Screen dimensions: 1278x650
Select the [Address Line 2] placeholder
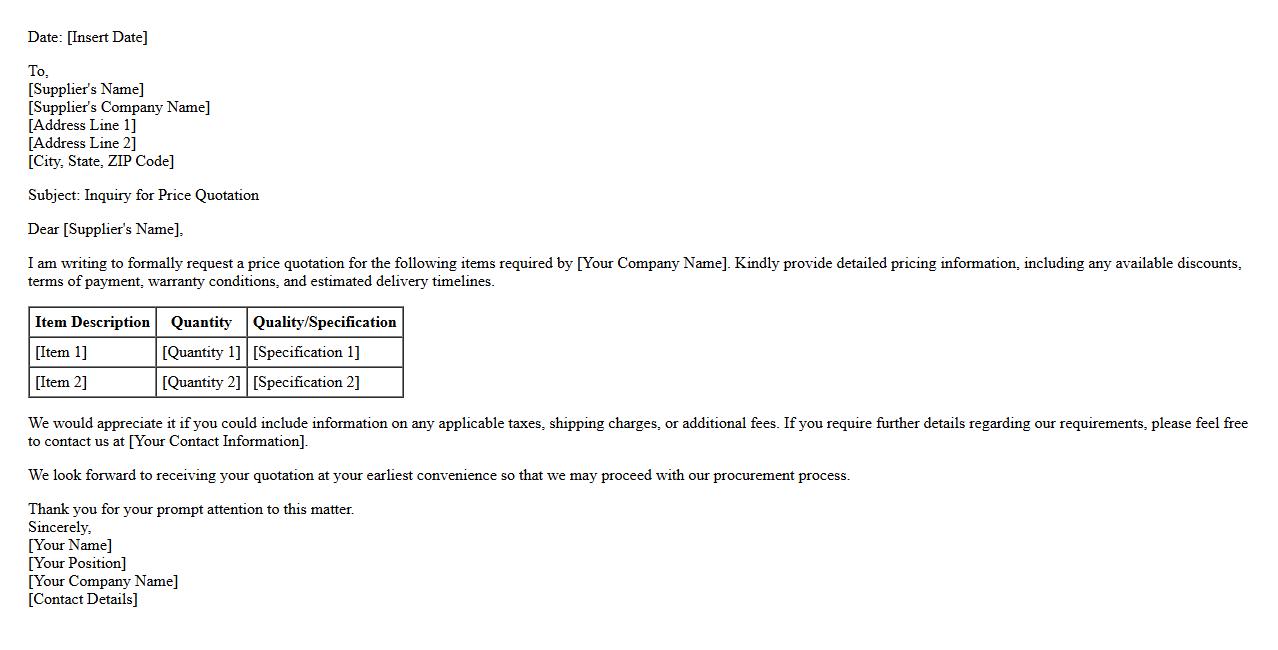82,143
